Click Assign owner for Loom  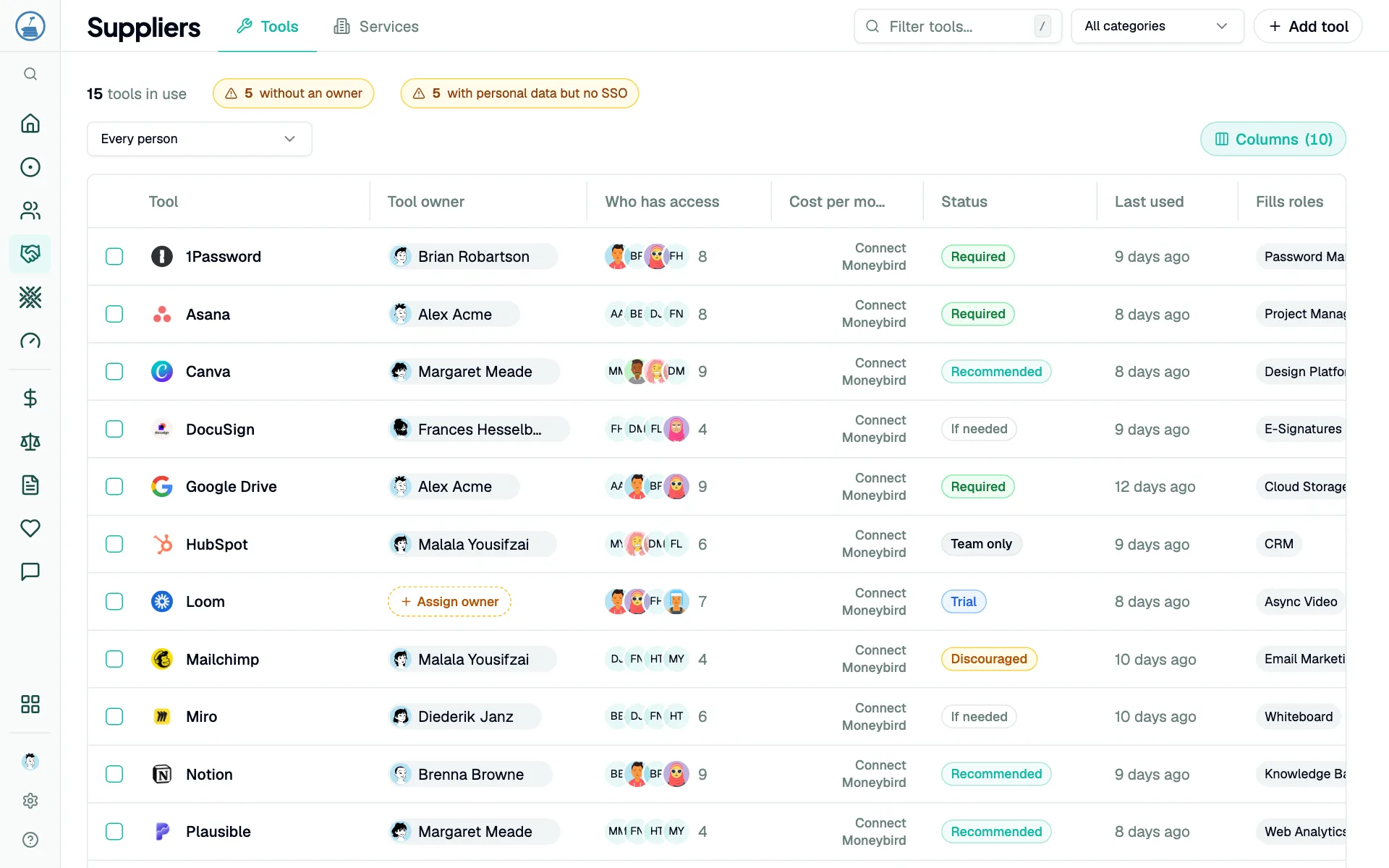(x=449, y=602)
